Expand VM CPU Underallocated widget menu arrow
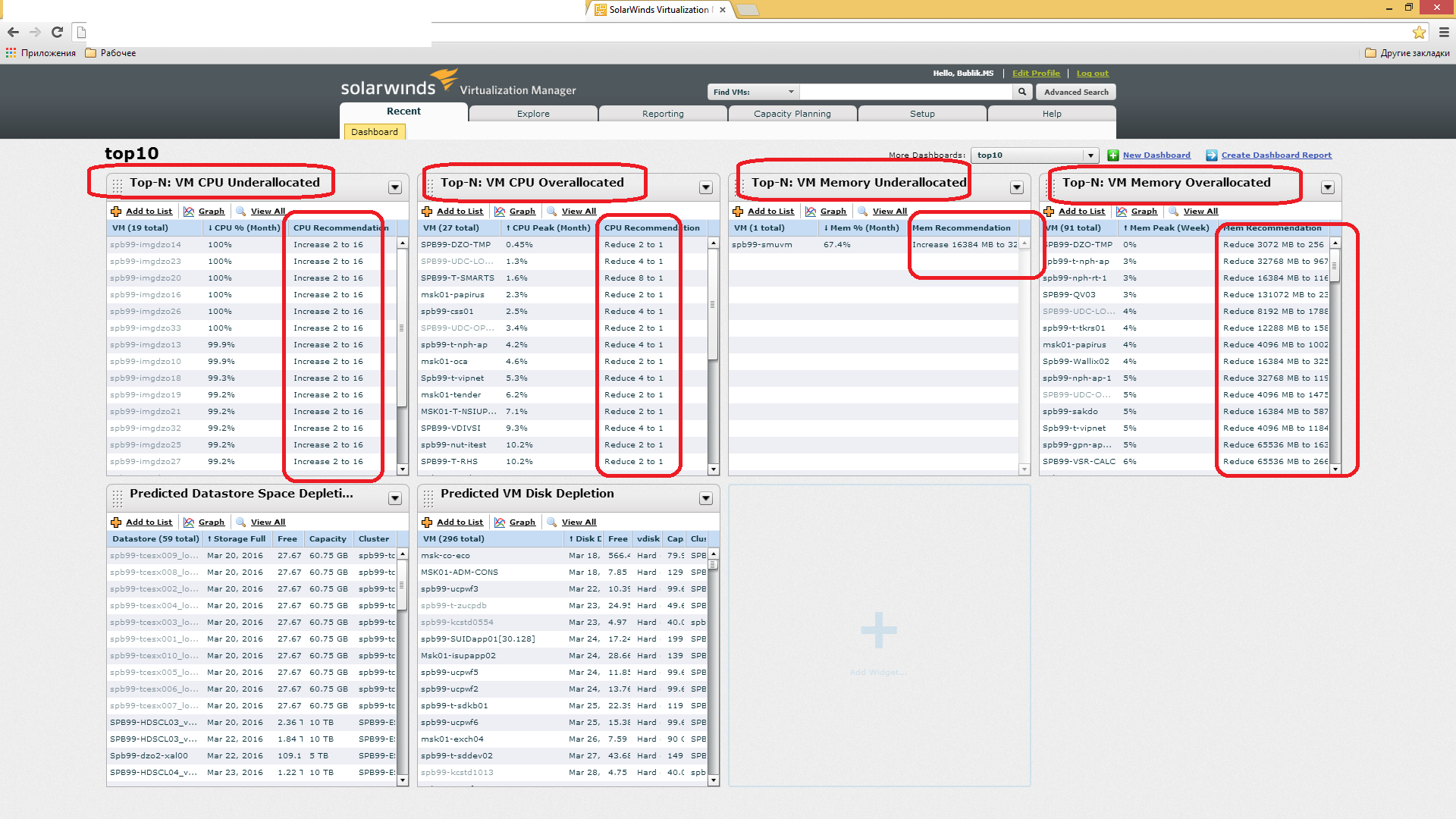Image resolution: width=1456 pixels, height=819 pixels. pos(395,187)
